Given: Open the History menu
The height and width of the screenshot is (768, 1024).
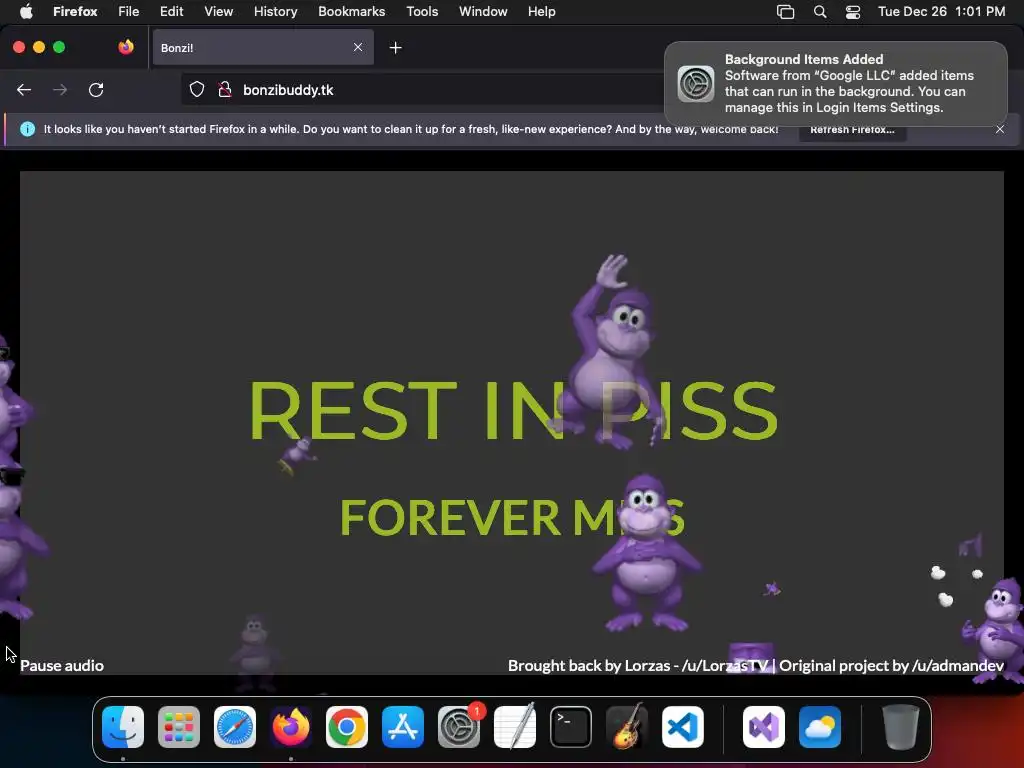Looking at the screenshot, I should pyautogui.click(x=275, y=11).
